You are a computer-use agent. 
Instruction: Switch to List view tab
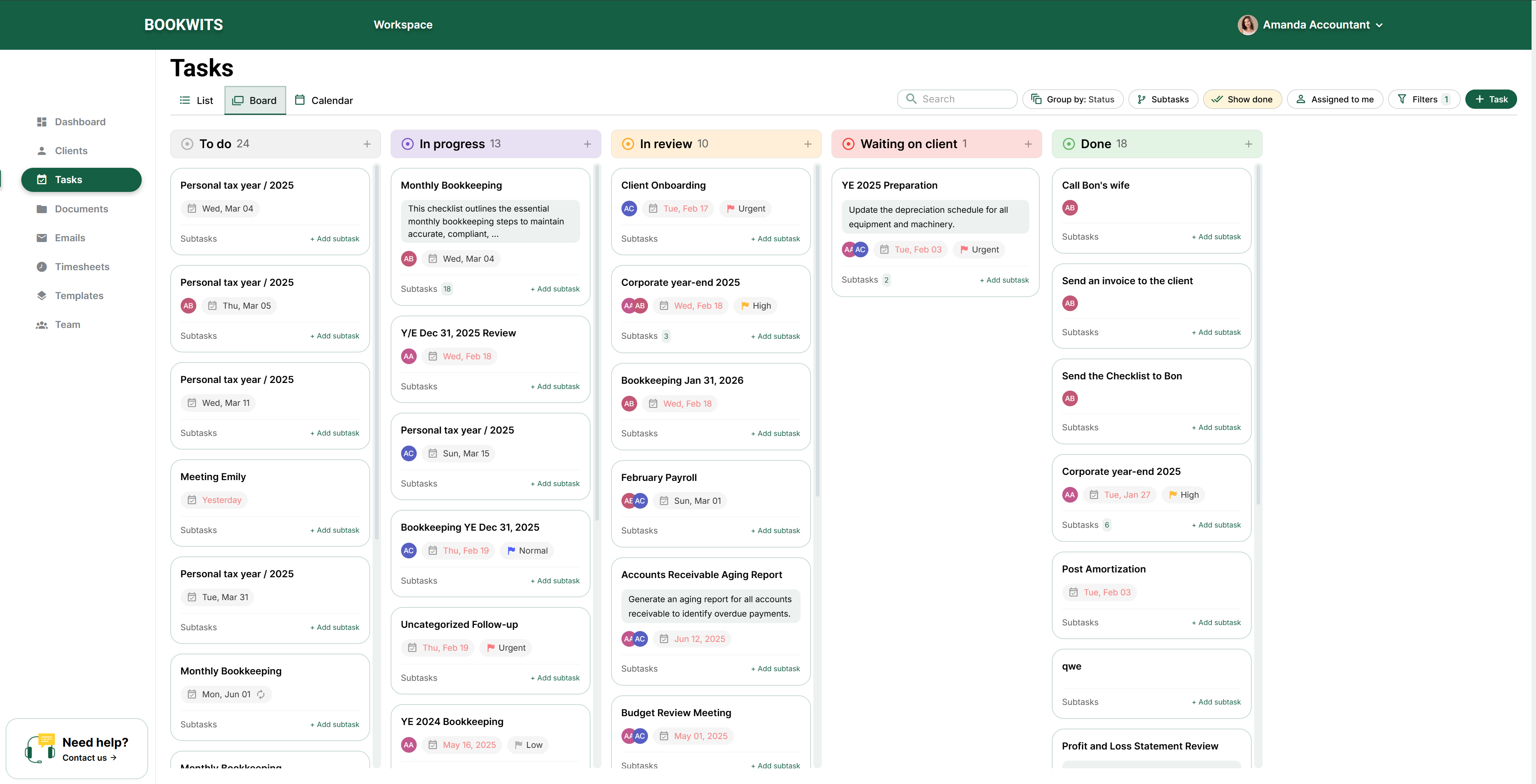(197, 100)
